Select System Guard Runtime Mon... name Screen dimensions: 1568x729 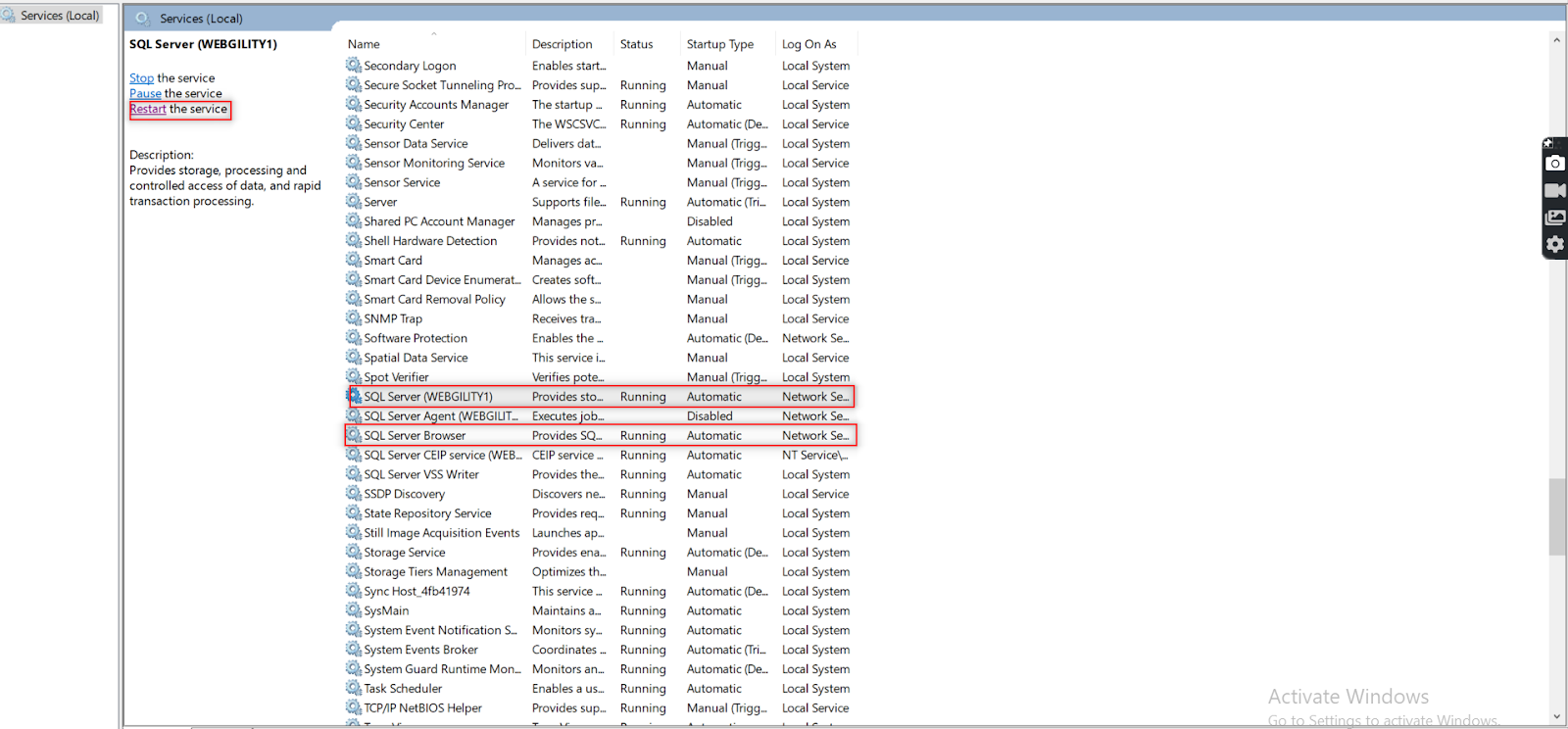[x=442, y=669]
